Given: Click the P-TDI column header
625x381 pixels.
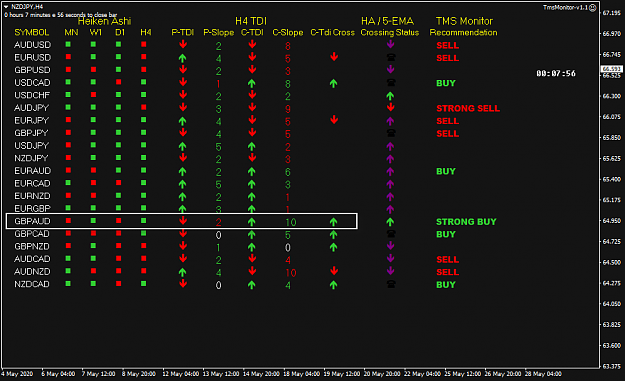Looking at the screenshot, I should point(183,33).
